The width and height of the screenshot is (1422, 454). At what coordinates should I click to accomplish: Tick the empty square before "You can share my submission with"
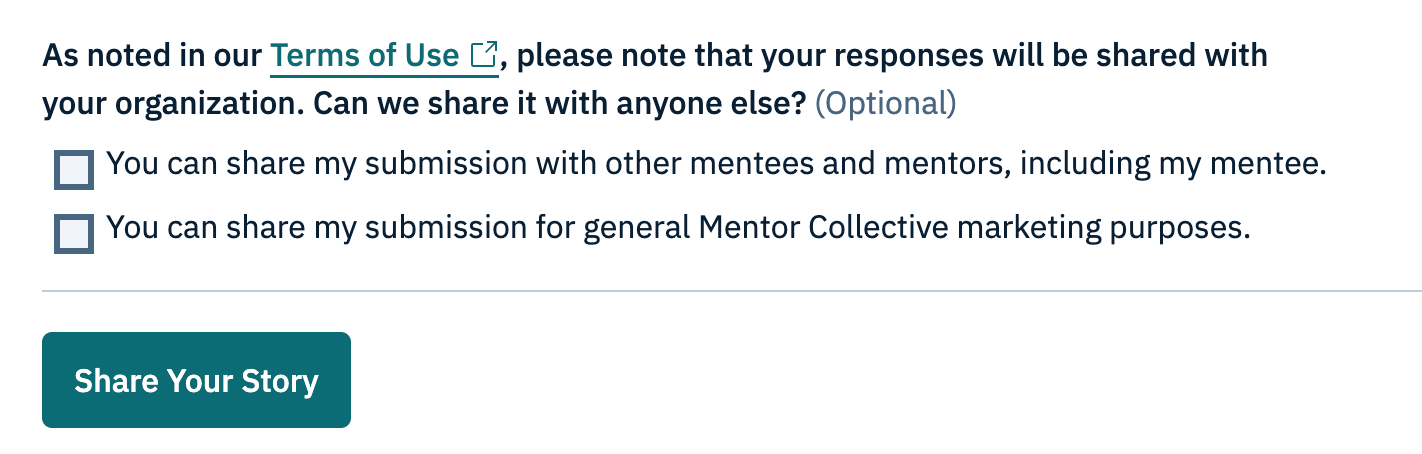[x=74, y=171]
